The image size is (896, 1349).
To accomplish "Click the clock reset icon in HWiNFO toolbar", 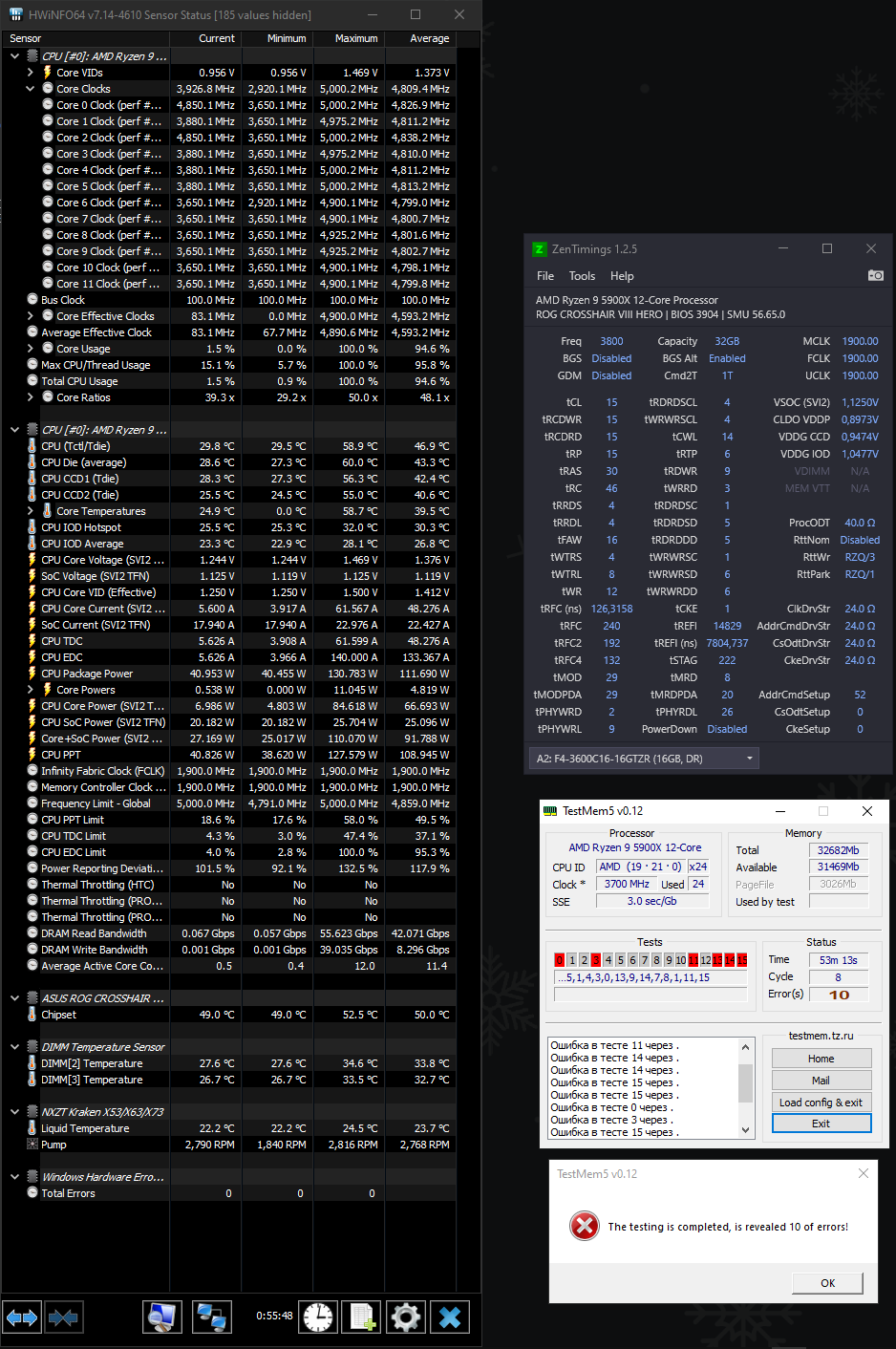I will pos(318,1317).
